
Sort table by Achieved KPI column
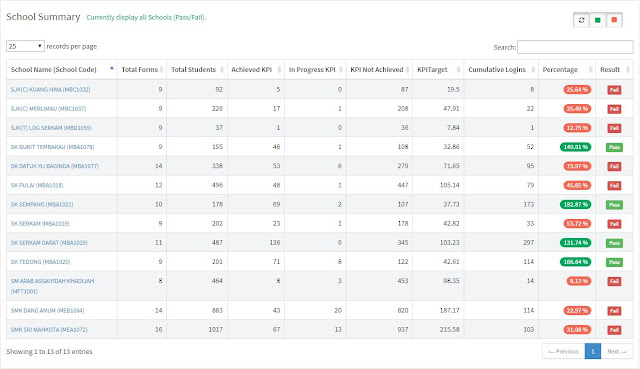click(x=256, y=69)
